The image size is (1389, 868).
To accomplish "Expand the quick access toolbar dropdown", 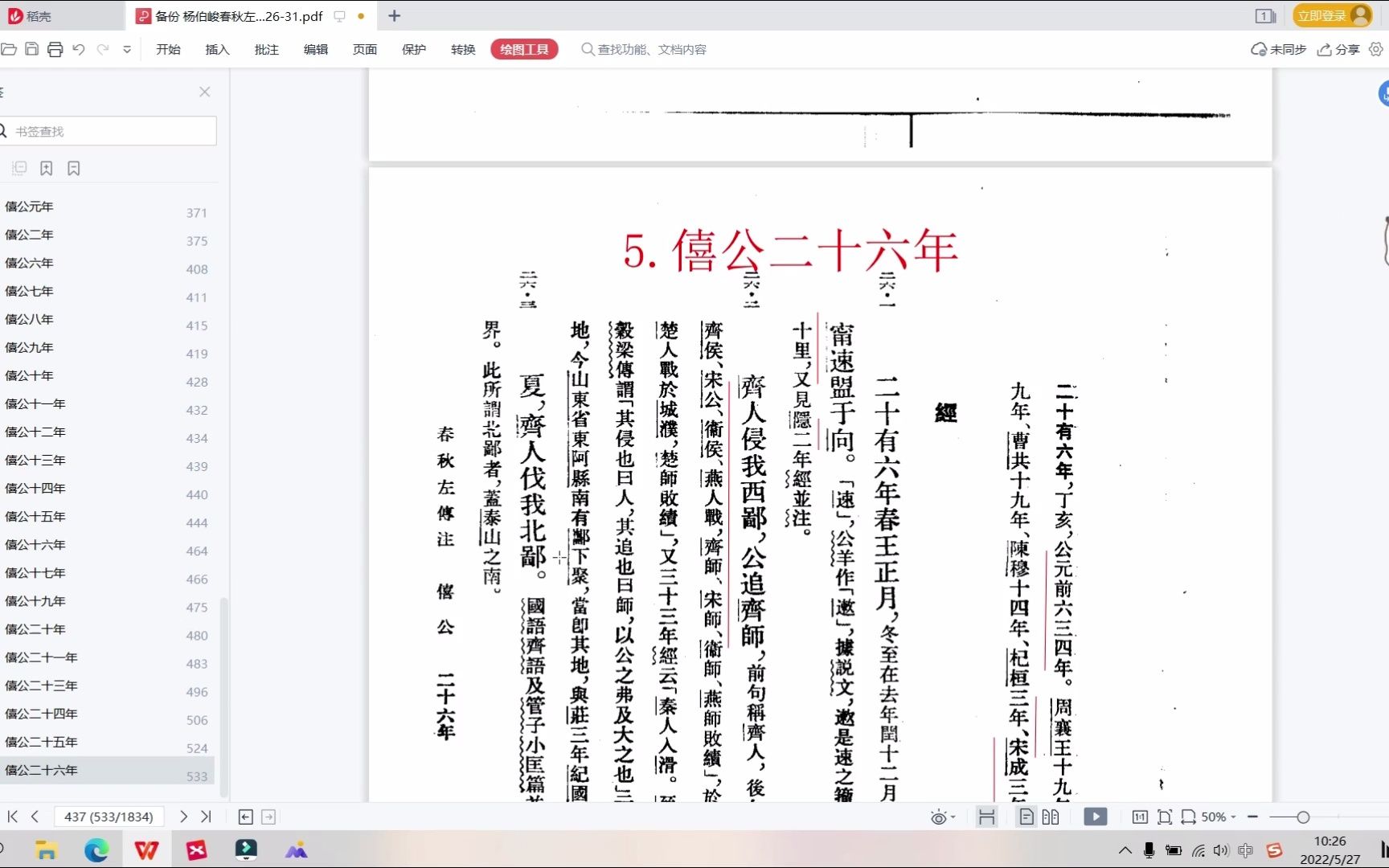I will pyautogui.click(x=127, y=49).
